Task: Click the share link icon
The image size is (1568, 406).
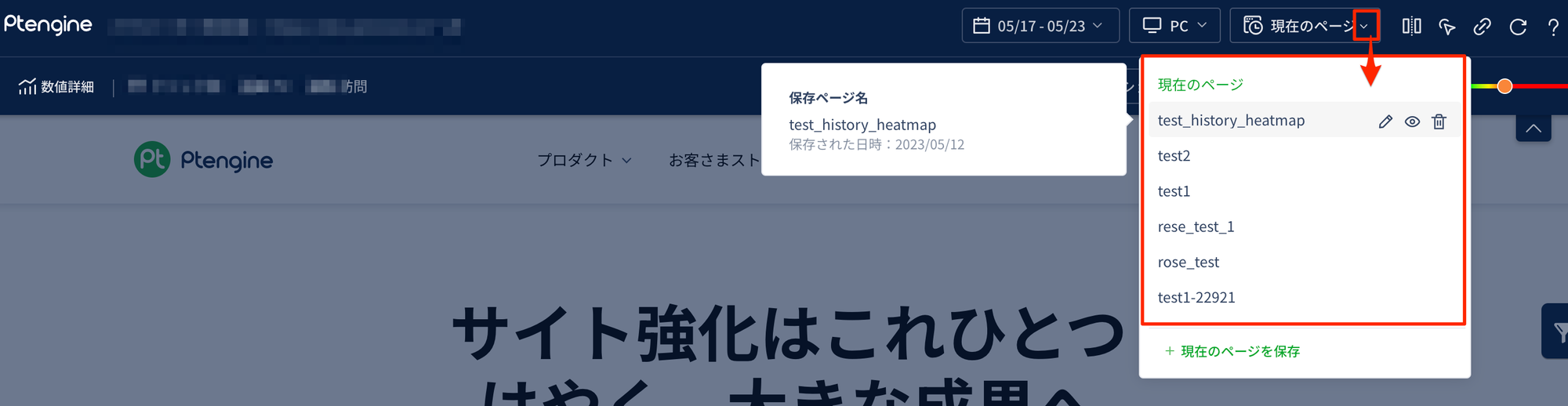Action: pyautogui.click(x=1482, y=27)
